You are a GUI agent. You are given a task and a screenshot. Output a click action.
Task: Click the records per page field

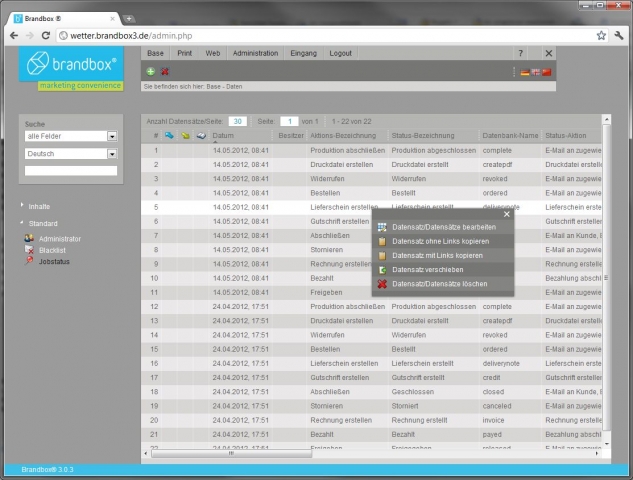[238, 120]
